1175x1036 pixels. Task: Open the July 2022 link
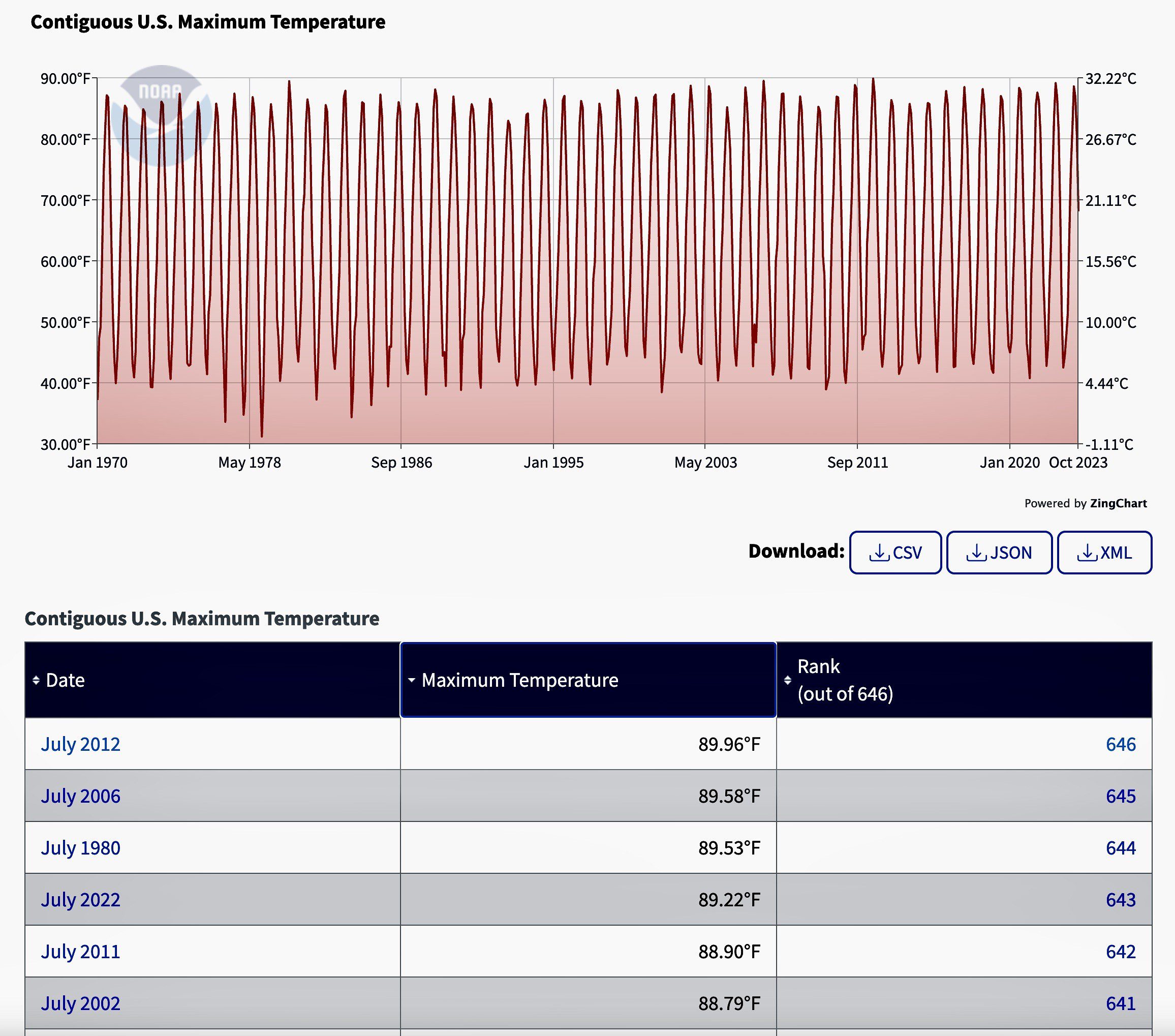[80, 899]
